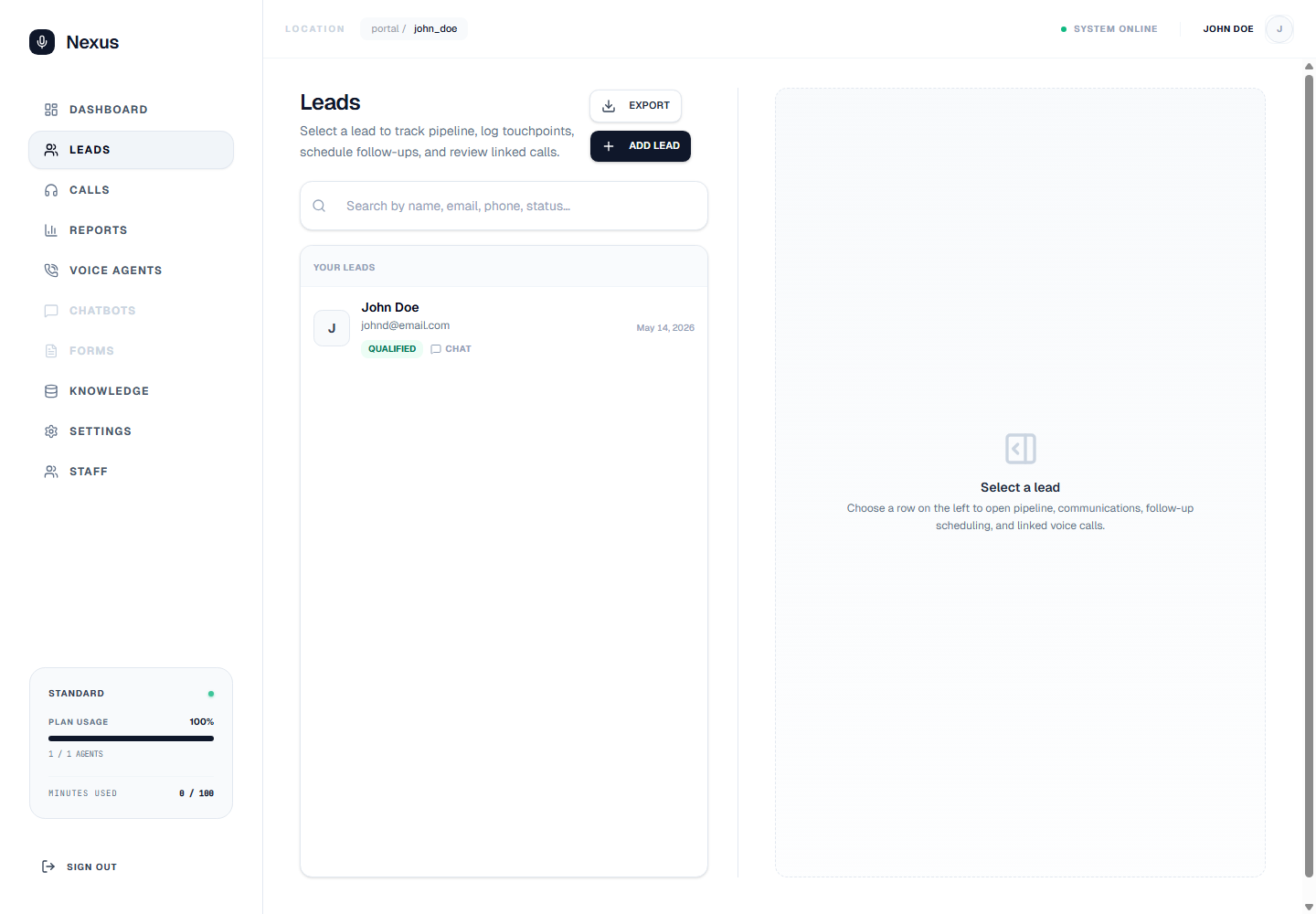Image resolution: width=1316 pixels, height=914 pixels.
Task: Open the Settings menu item
Action: [x=131, y=431]
